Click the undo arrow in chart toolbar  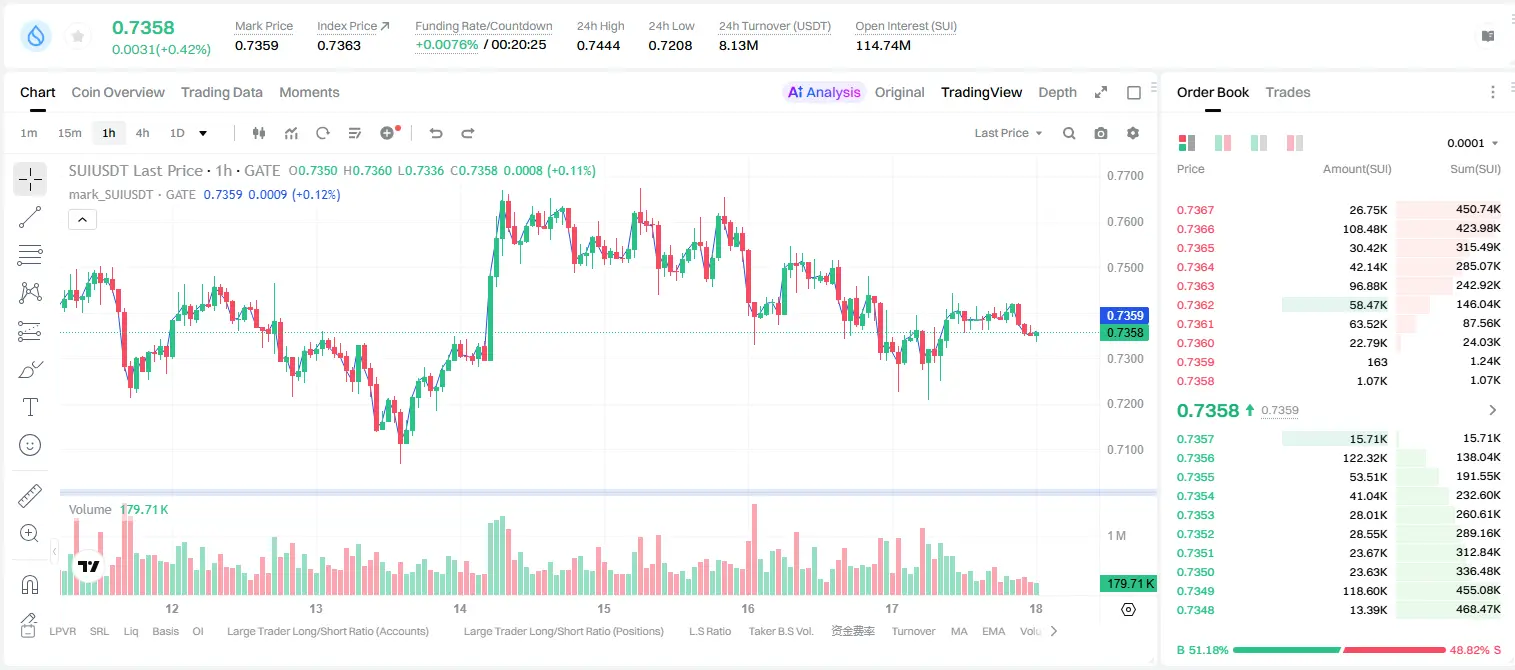(436, 133)
